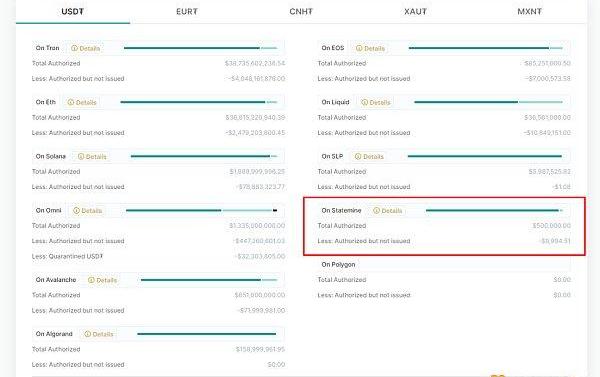The height and width of the screenshot is (377, 600).
Task: Open Details info icon for On Eth
Action: (x=71, y=102)
